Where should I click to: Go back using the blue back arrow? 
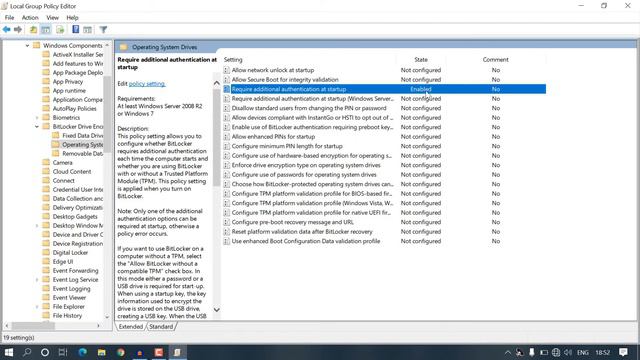coord(7,29)
